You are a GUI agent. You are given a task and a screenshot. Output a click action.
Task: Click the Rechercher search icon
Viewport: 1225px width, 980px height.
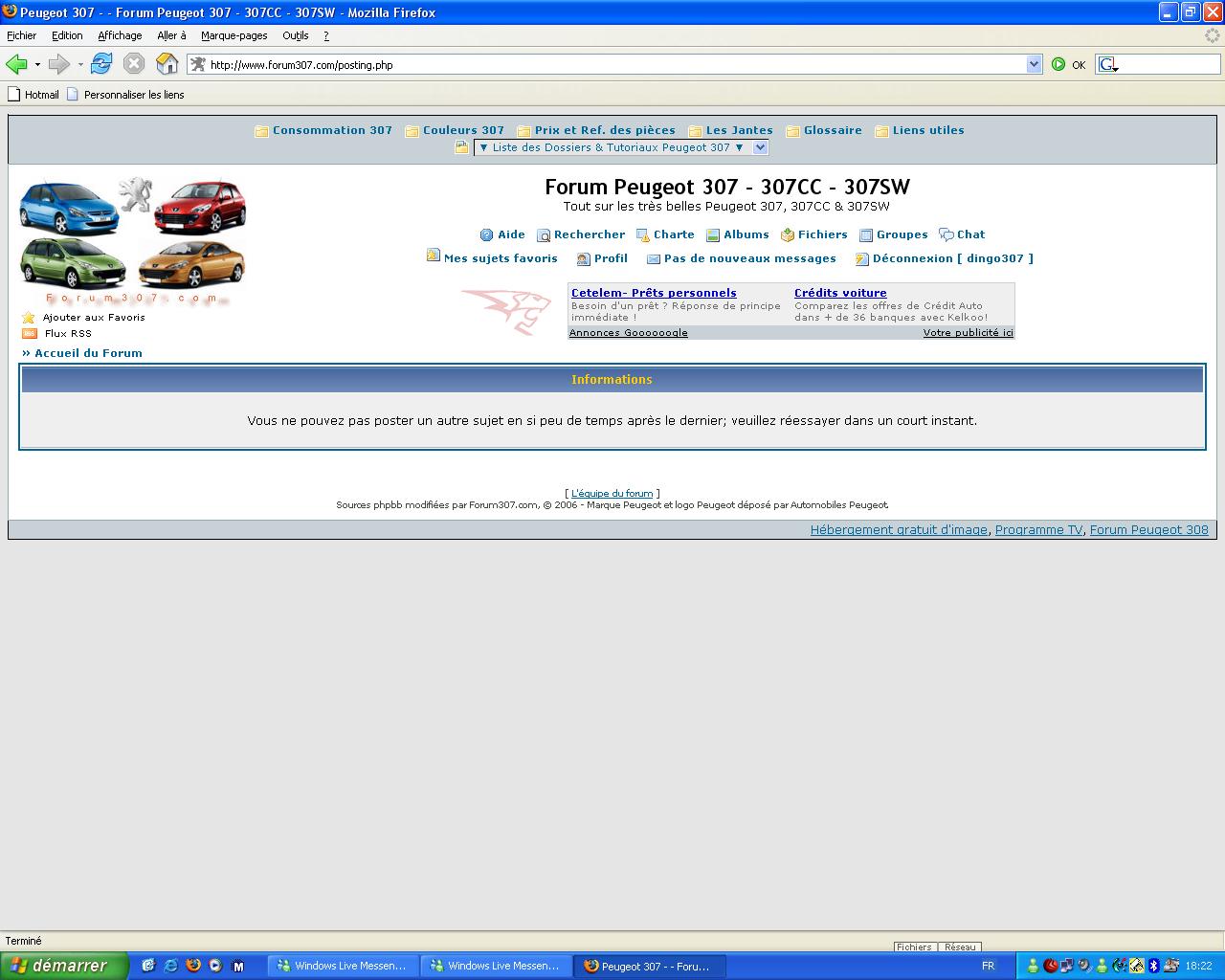coord(543,235)
